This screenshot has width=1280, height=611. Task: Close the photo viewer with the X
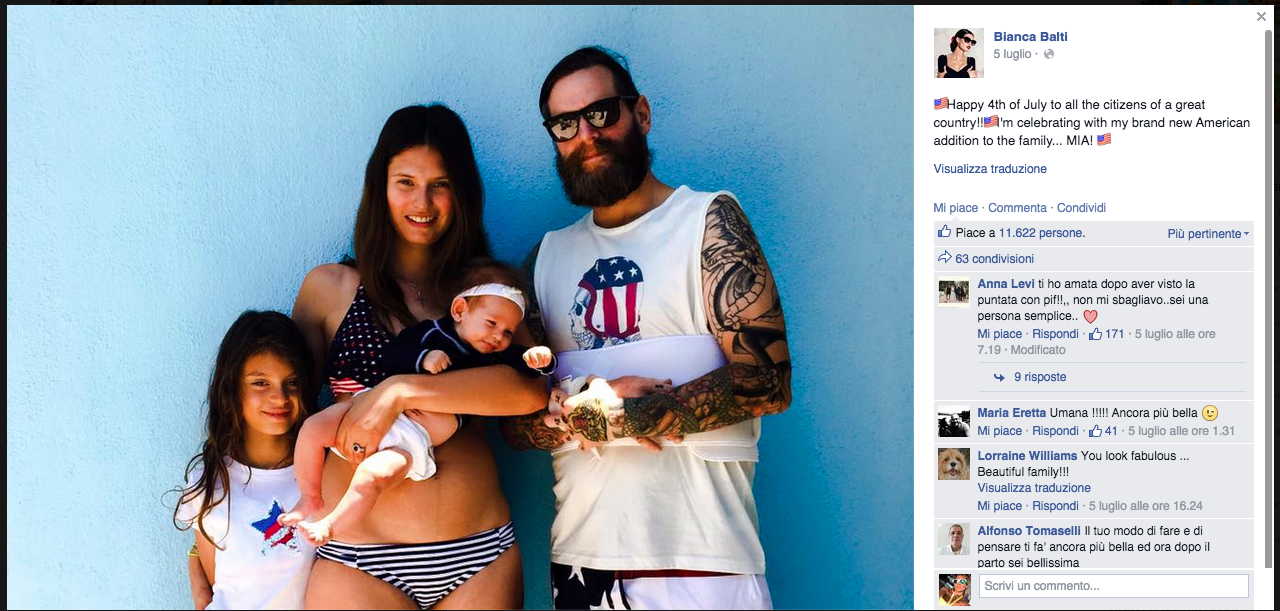[1261, 17]
